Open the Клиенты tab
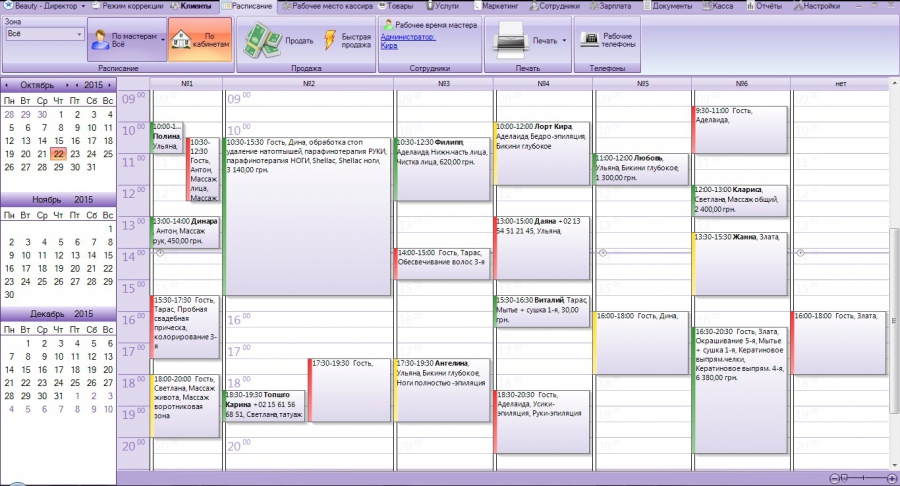This screenshot has height=486, width=900. tap(192, 6)
